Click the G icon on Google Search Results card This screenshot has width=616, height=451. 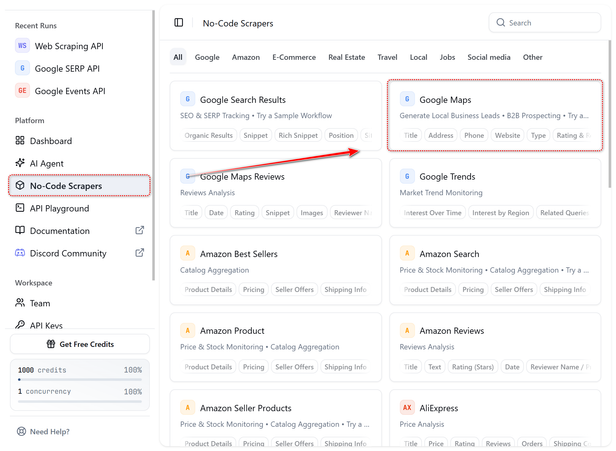coord(187,99)
